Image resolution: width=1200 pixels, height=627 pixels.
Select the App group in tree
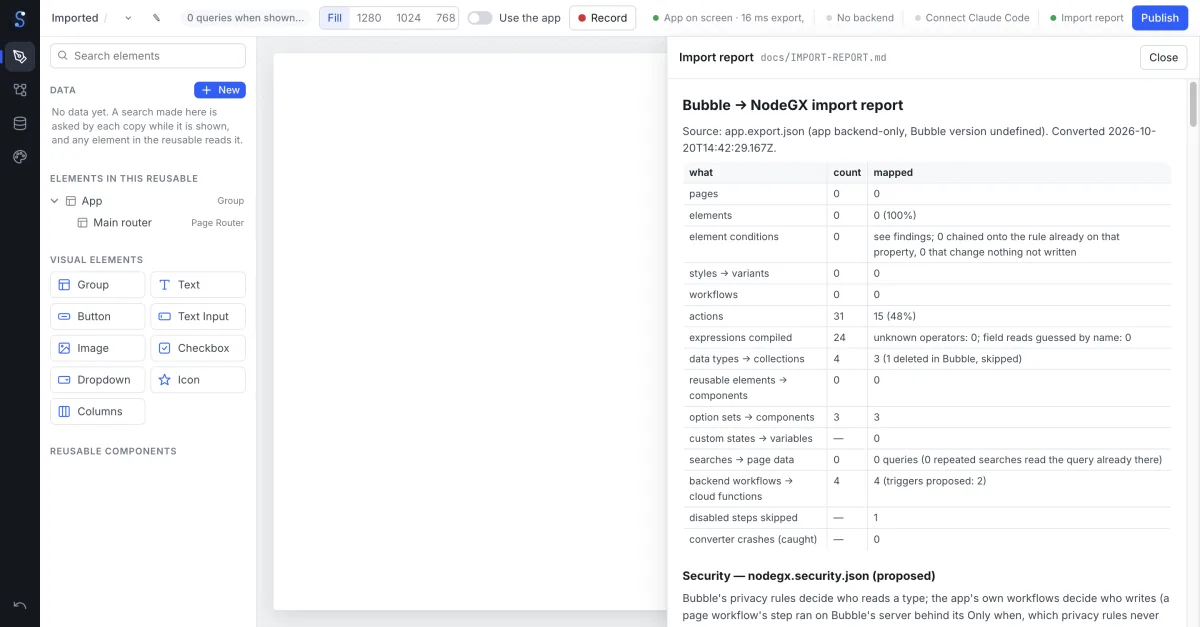pos(147,201)
